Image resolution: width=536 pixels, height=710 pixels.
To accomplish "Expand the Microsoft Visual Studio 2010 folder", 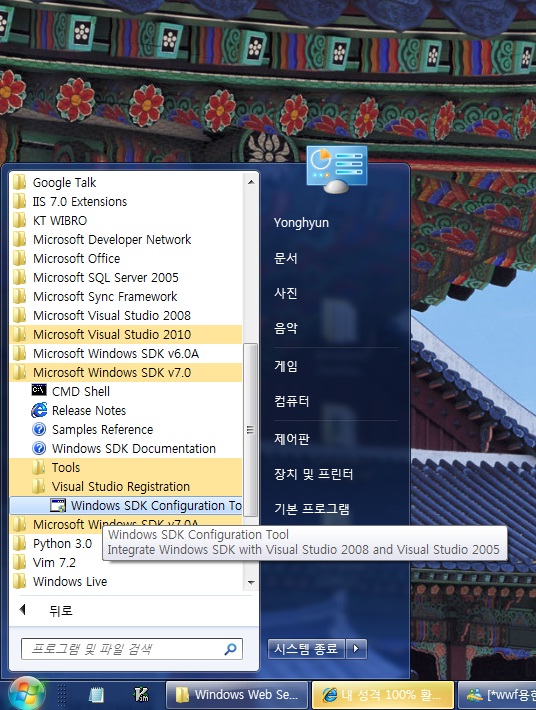I will [x=126, y=335].
